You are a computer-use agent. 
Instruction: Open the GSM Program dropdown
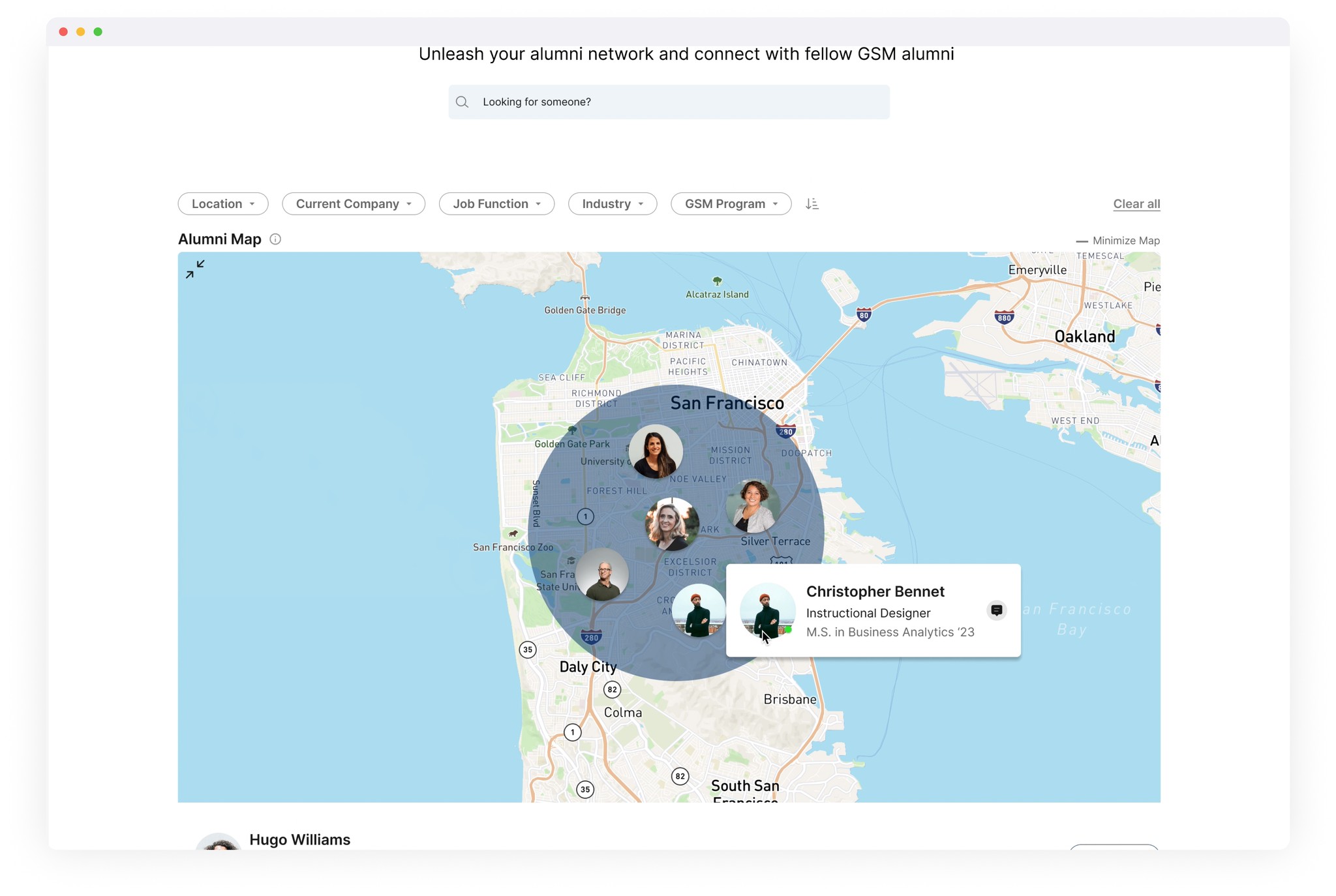point(731,204)
